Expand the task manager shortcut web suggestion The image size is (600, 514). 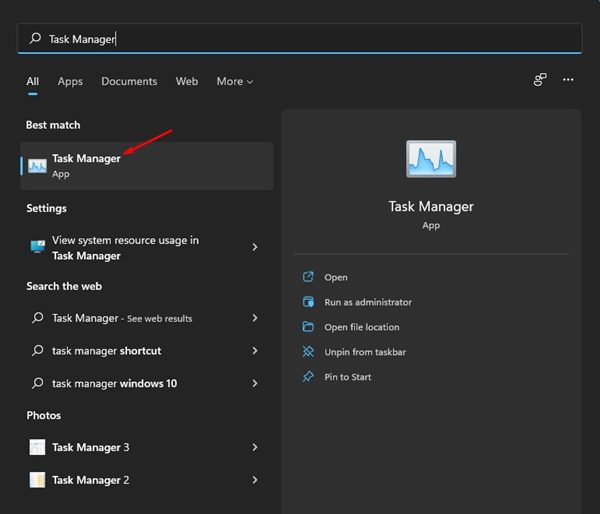click(255, 351)
